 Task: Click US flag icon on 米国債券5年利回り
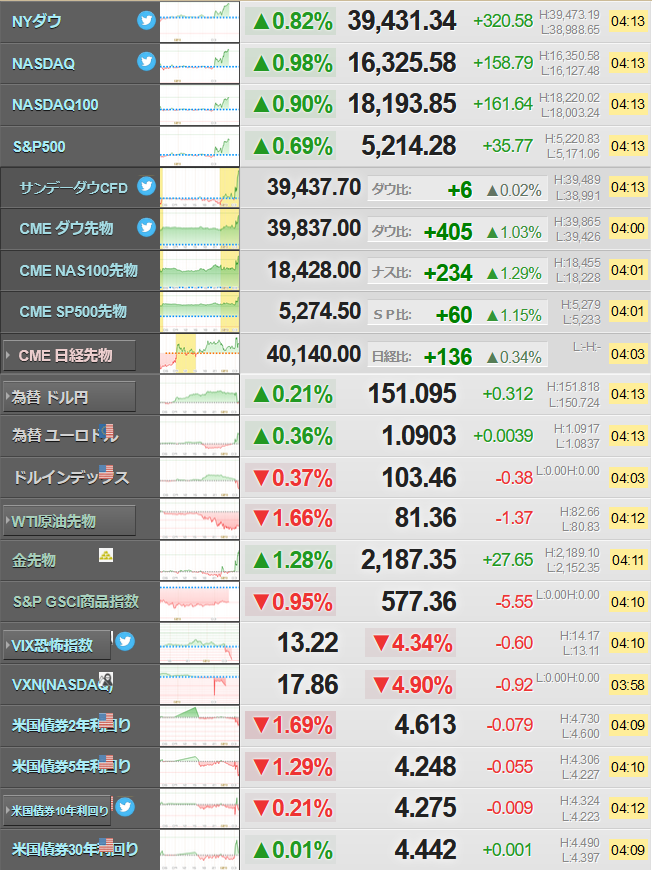coord(106,762)
